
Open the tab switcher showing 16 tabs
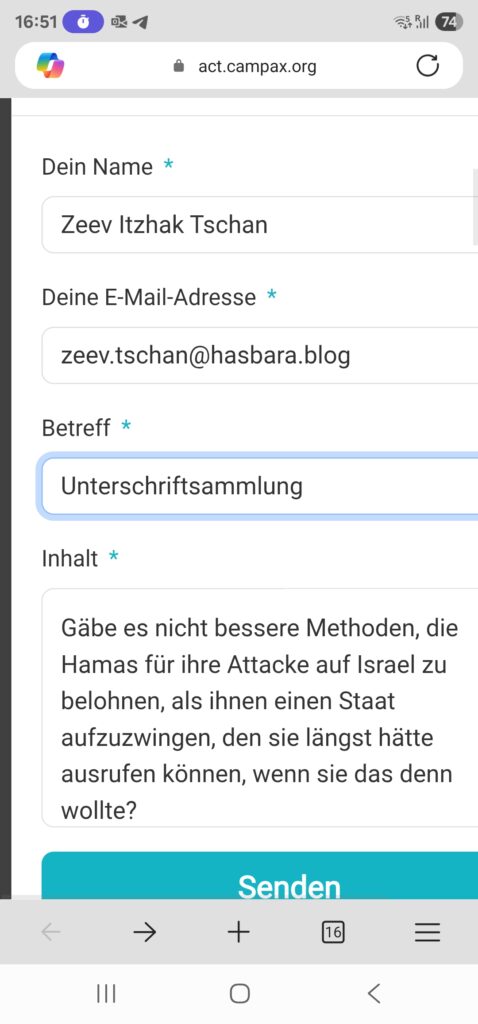(x=333, y=933)
